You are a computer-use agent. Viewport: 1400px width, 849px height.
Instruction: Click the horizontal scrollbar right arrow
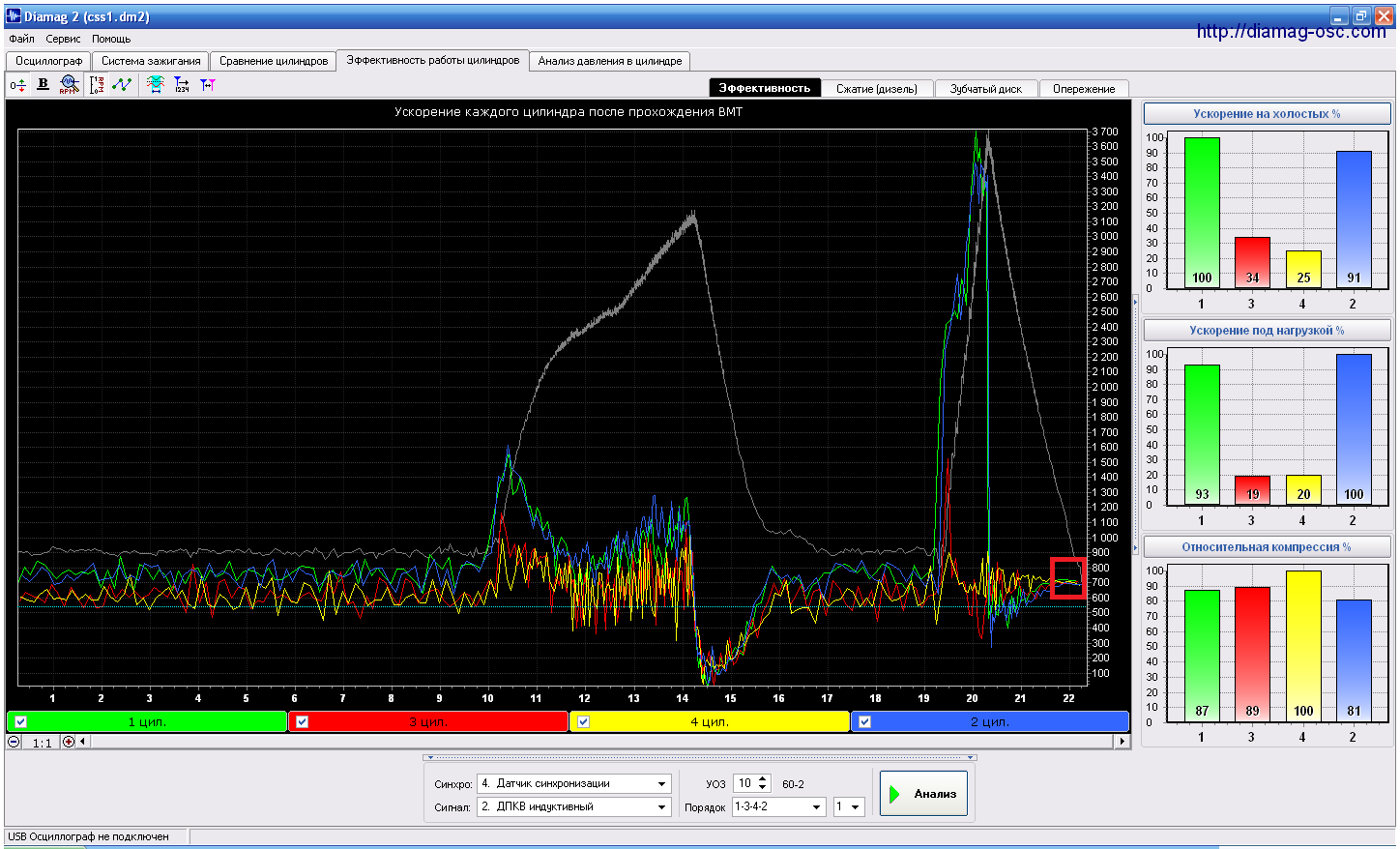(1122, 742)
